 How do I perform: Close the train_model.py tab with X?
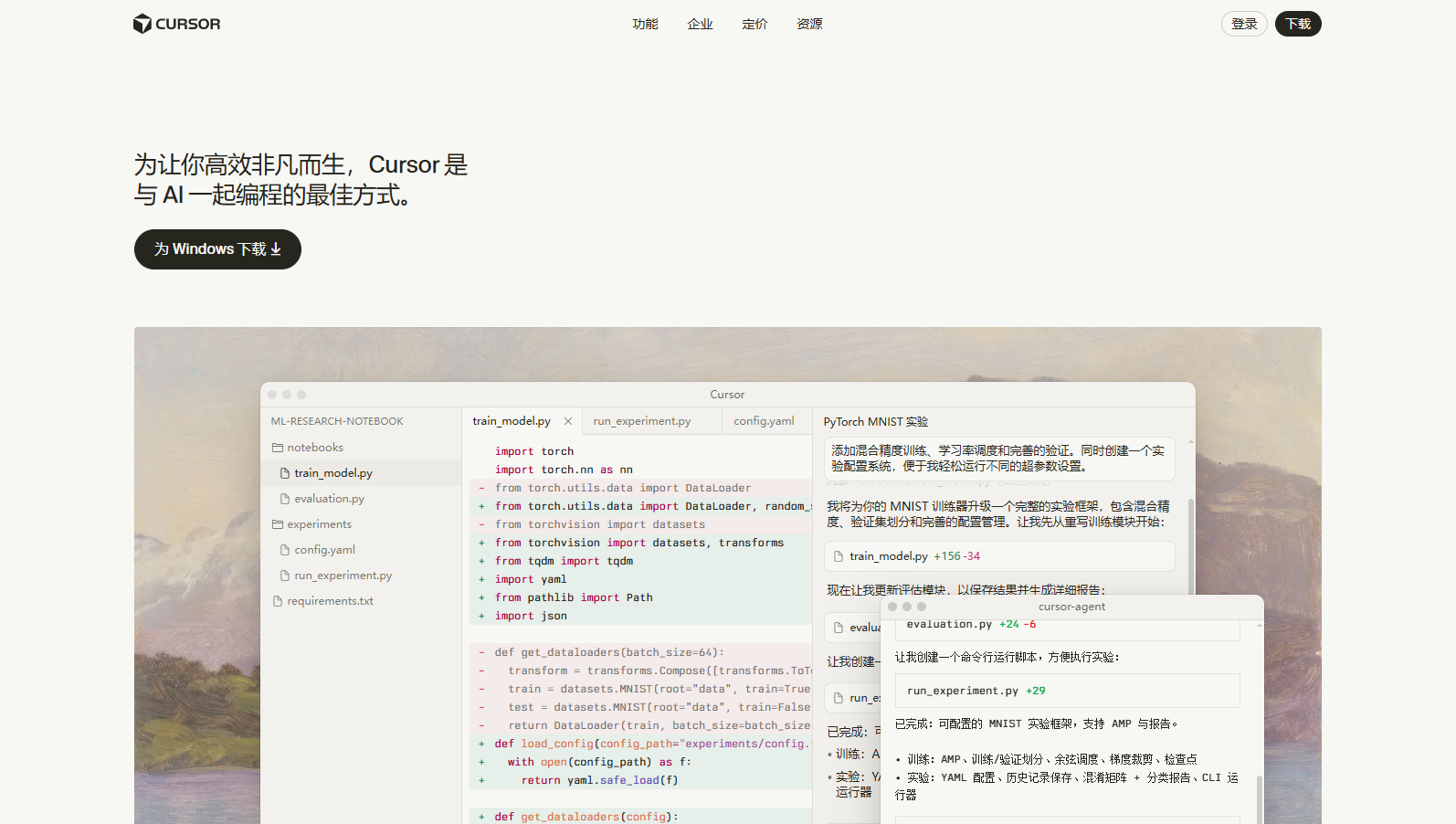pos(568,421)
